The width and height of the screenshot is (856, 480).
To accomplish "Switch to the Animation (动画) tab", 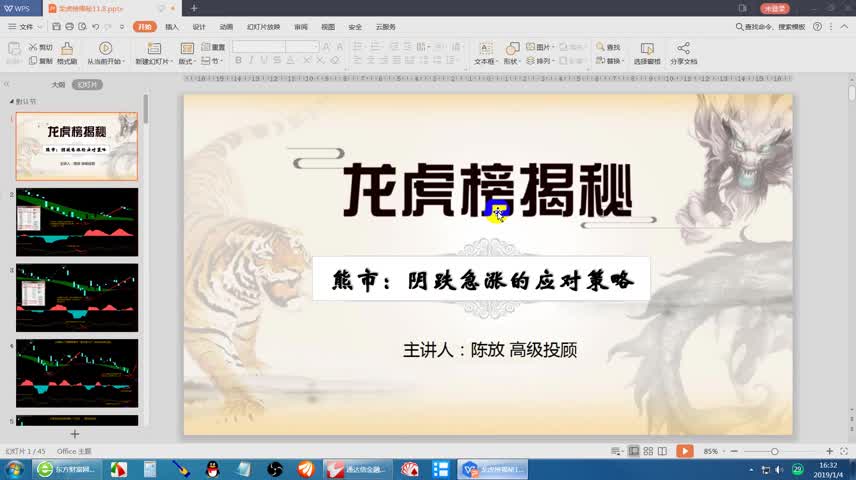I will click(226, 27).
